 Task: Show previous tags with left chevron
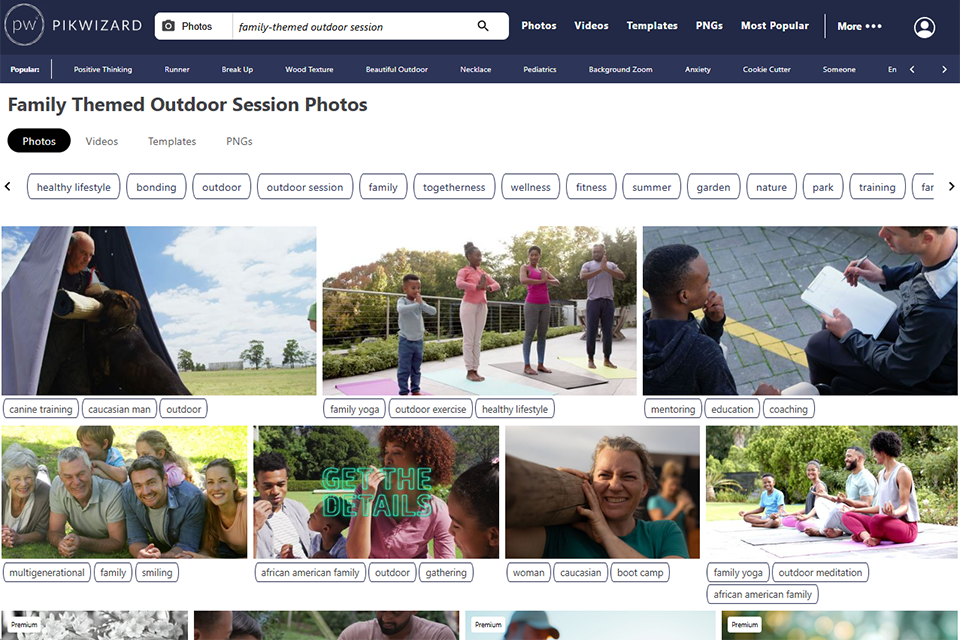(7, 186)
